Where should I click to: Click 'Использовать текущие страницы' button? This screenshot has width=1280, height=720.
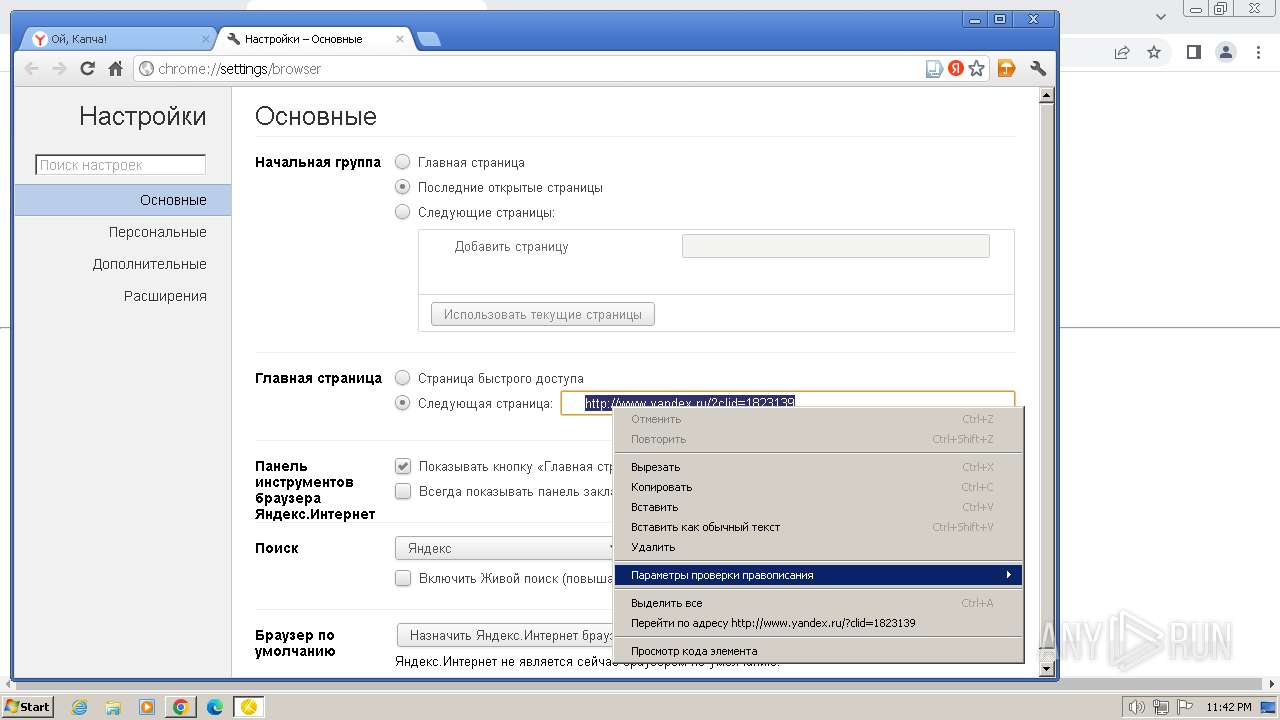click(543, 314)
